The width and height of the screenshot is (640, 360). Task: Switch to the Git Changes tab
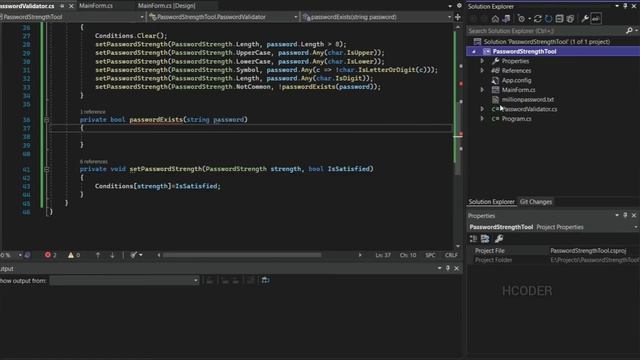tap(536, 202)
